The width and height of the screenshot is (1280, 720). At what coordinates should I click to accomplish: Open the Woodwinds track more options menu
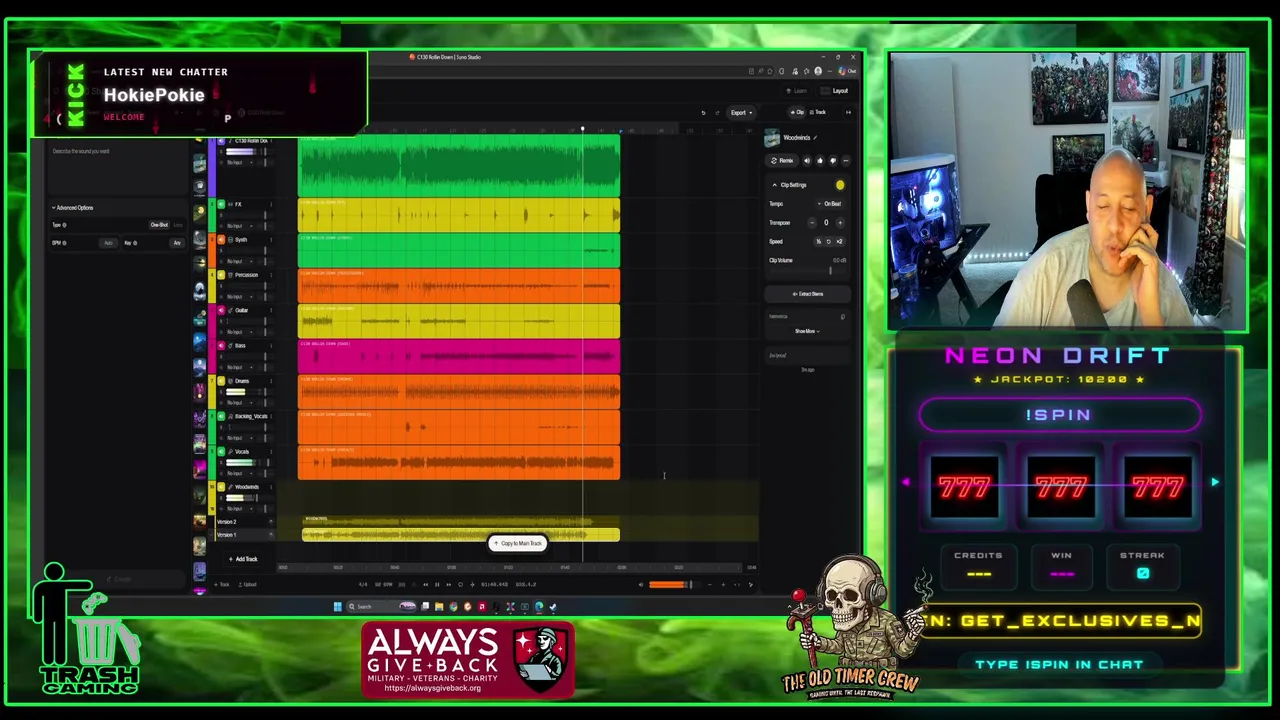pos(271,487)
